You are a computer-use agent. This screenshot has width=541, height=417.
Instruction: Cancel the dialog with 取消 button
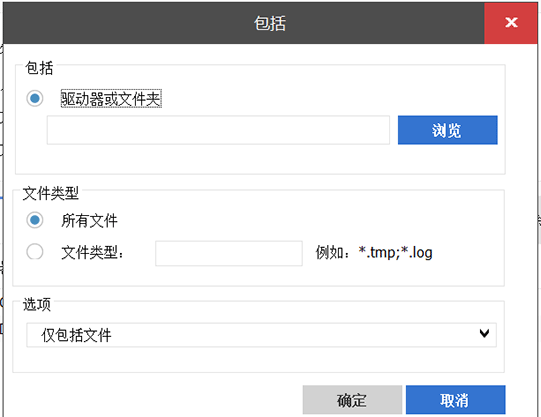click(455, 400)
